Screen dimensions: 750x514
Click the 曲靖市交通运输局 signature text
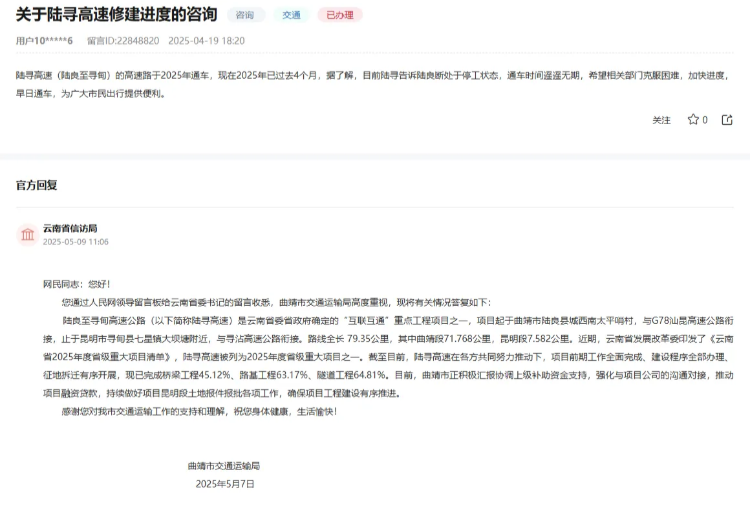click(222, 466)
